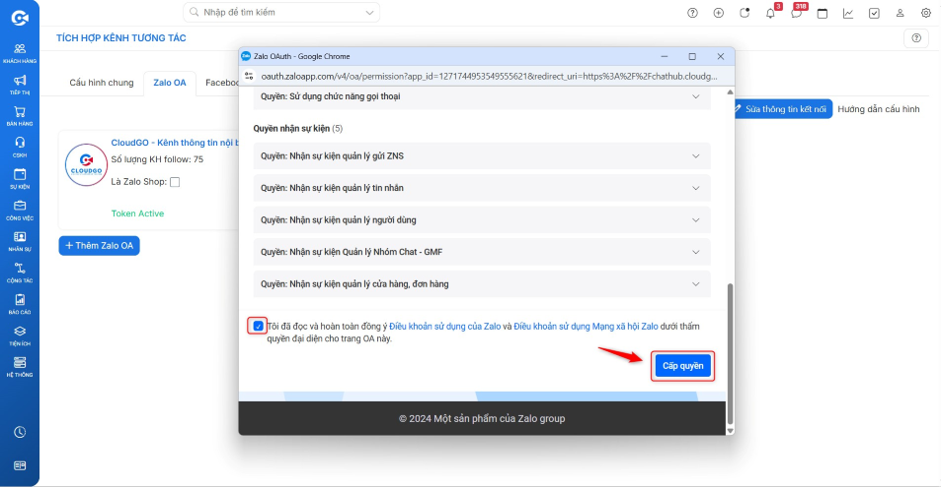This screenshot has width=941, height=487.
Task: Open the search box dropdown arrow
Action: 369,12
